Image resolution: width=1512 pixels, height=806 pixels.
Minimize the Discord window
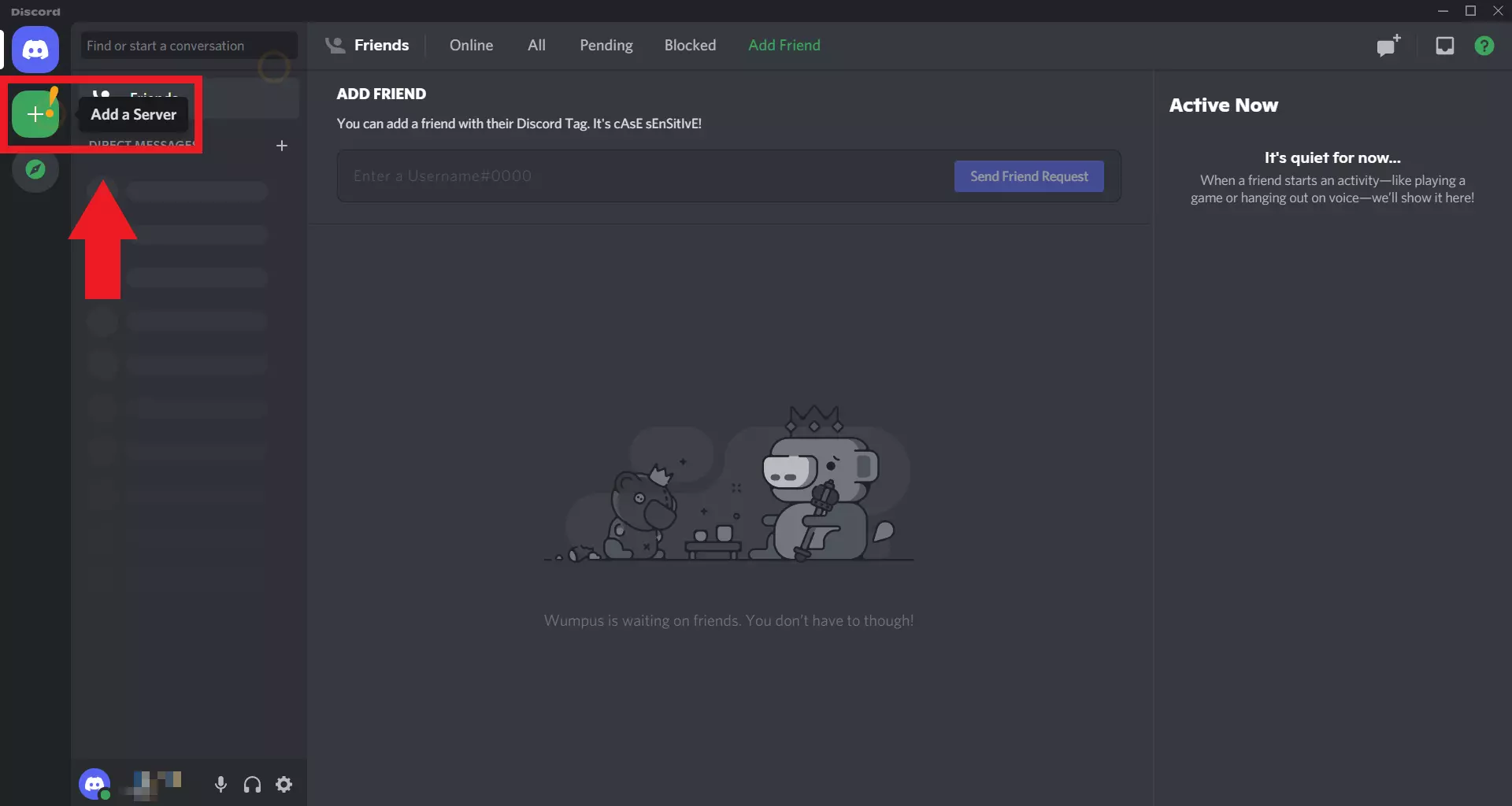[x=1443, y=11]
